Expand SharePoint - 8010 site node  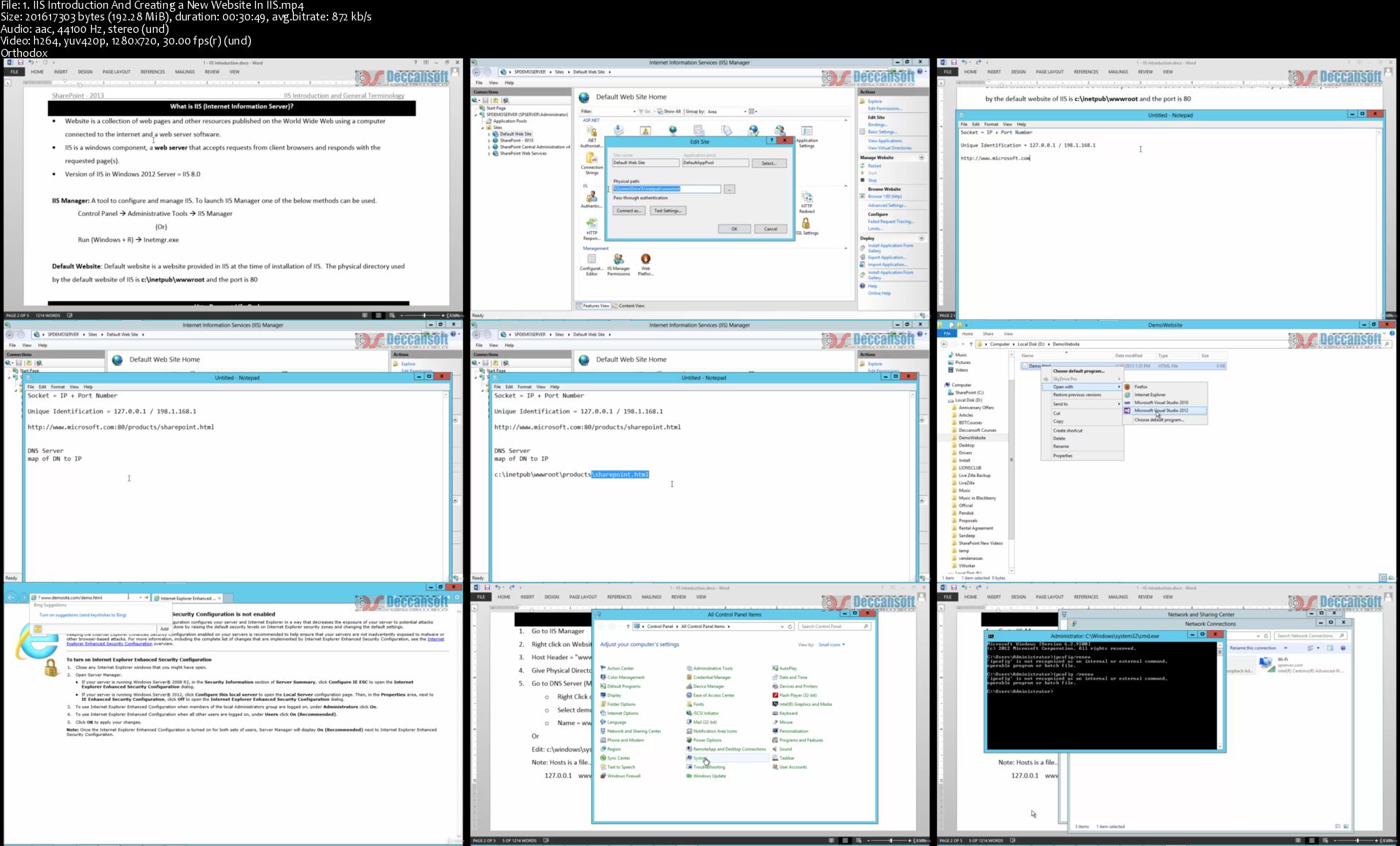[x=489, y=141]
